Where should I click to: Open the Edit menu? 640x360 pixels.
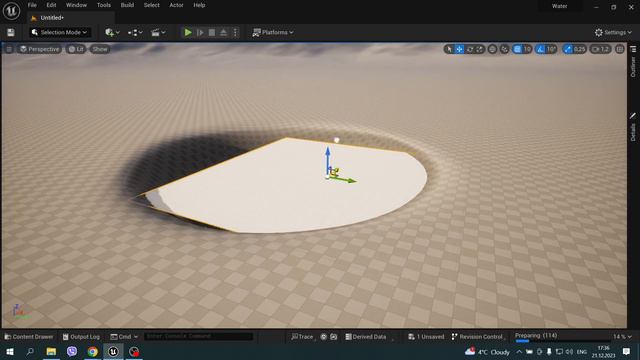51,5
